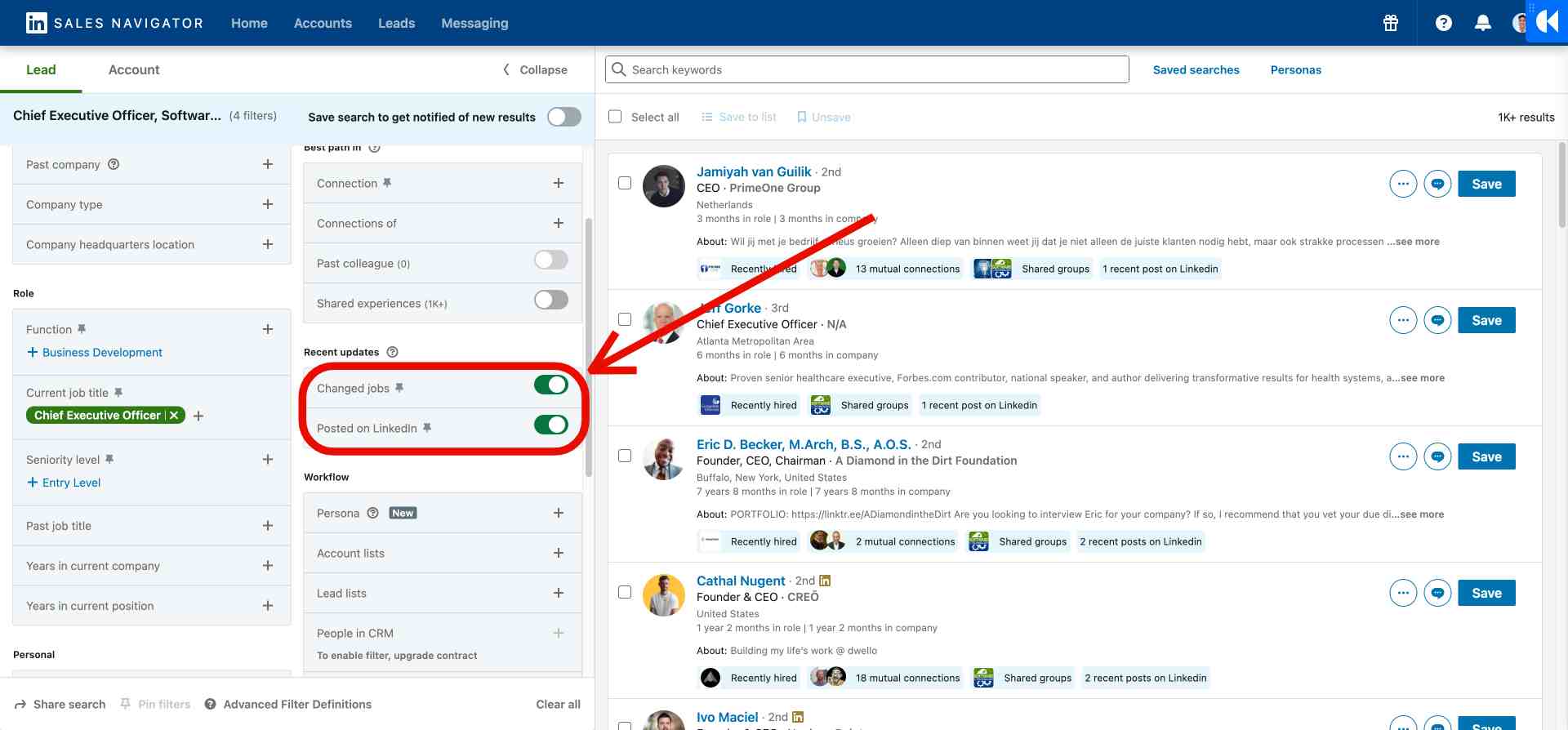Click the Past company help icon
Screen dimensions: 1568x730
(x=114, y=164)
